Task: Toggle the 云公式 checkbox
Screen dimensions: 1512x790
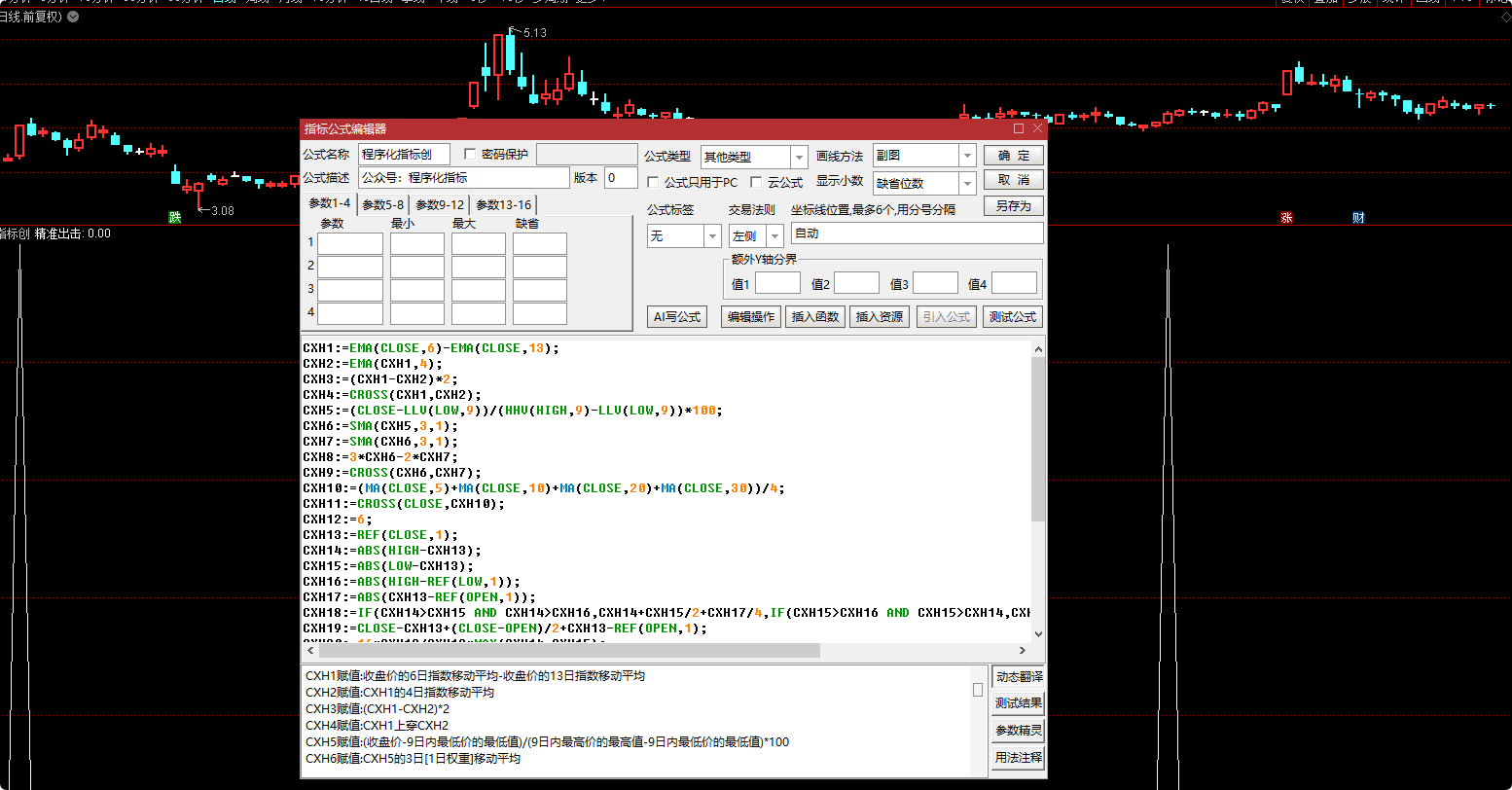Action: [756, 182]
